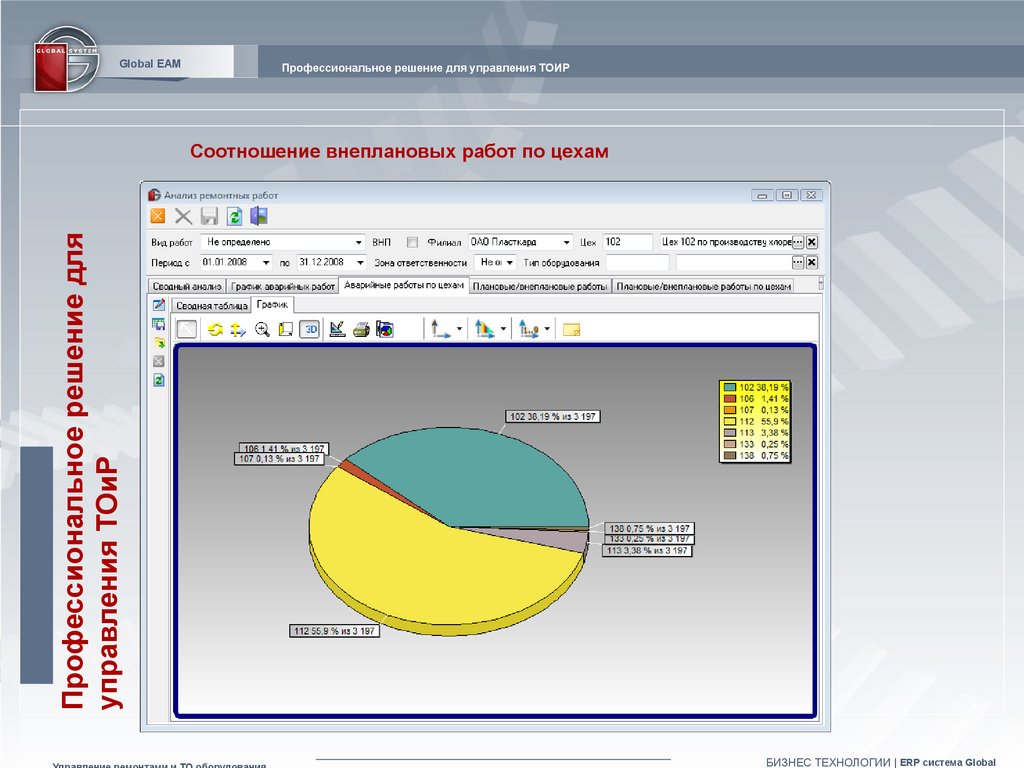
Task: Switch to Сводный анализ tab
Action: coord(187,286)
